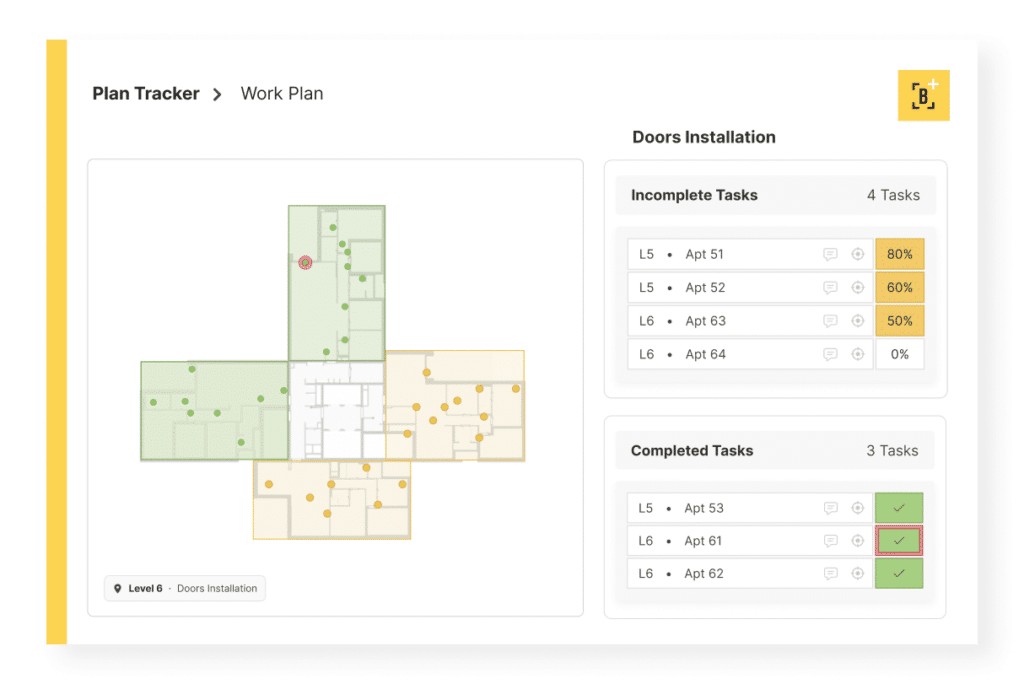
Task: Open the comment icon for Apt 51
Action: tap(831, 254)
